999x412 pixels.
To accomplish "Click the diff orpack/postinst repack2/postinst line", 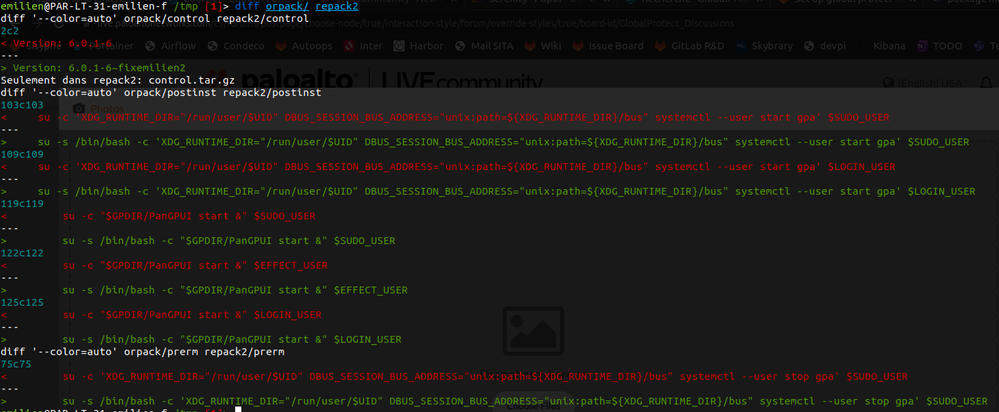I will 161,93.
